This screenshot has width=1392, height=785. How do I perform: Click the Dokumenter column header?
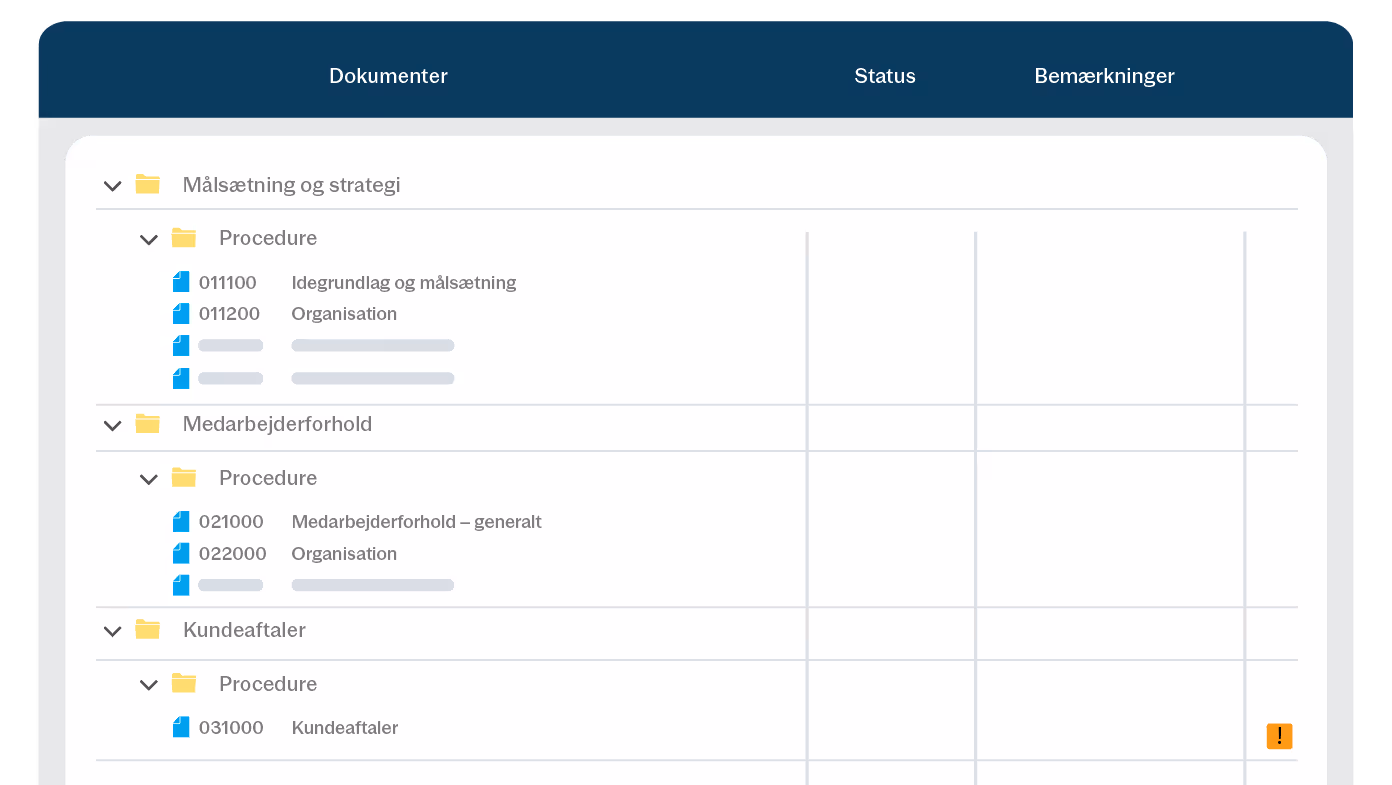(x=388, y=76)
